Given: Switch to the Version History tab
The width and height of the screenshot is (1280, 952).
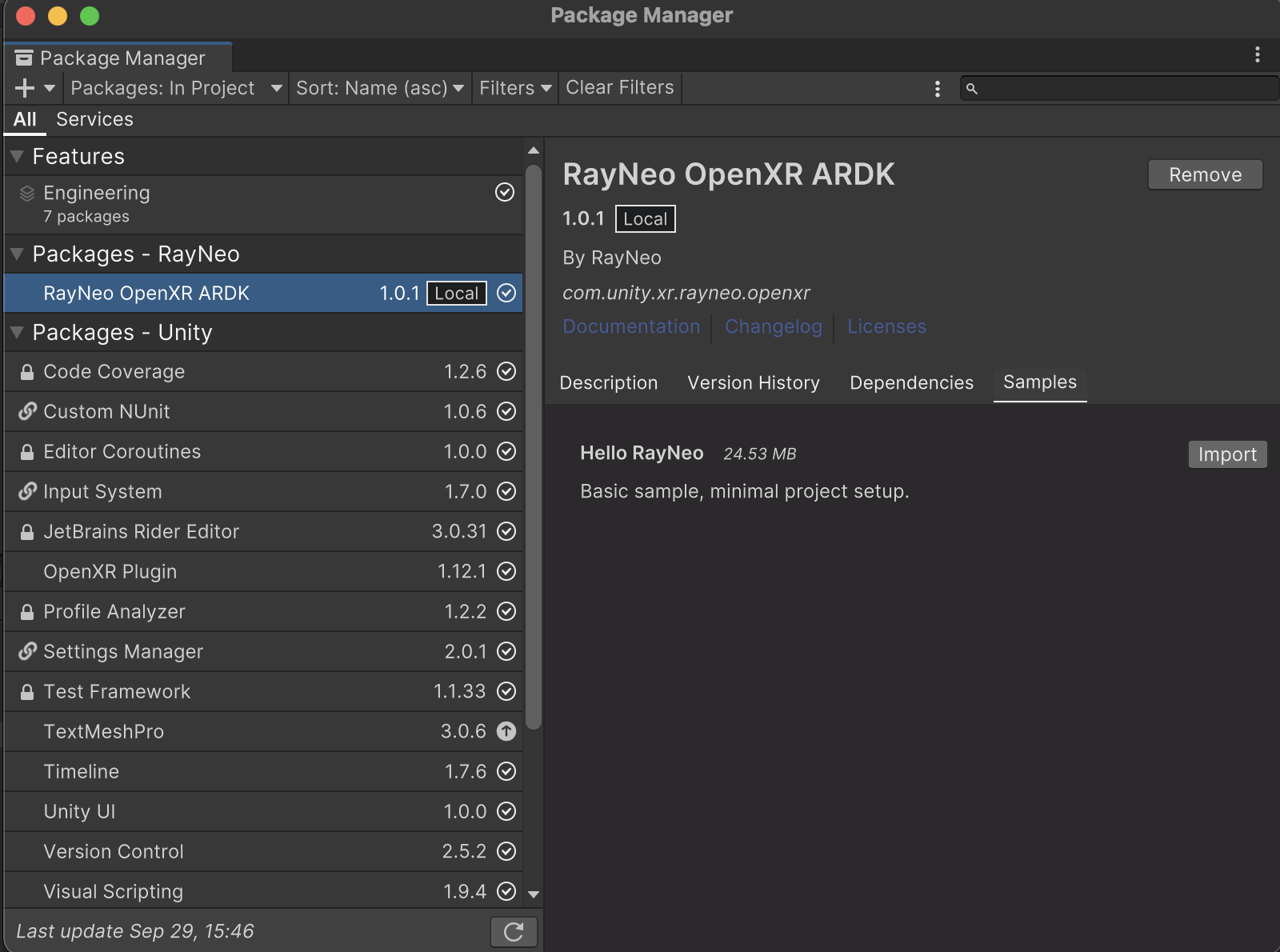Looking at the screenshot, I should tap(754, 383).
